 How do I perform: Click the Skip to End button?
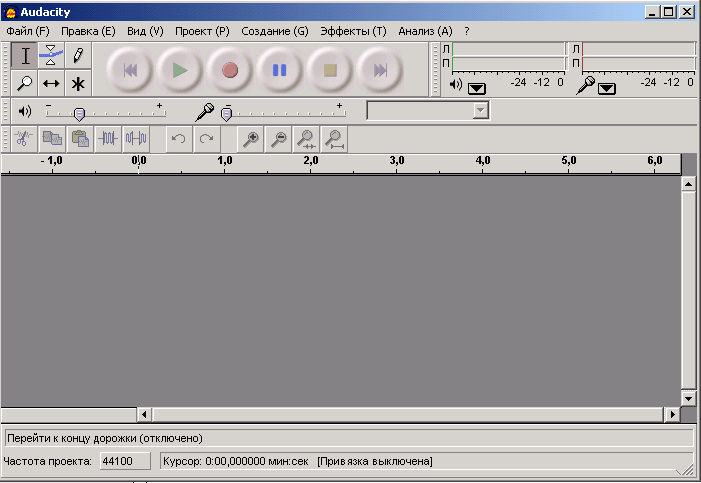click(380, 70)
